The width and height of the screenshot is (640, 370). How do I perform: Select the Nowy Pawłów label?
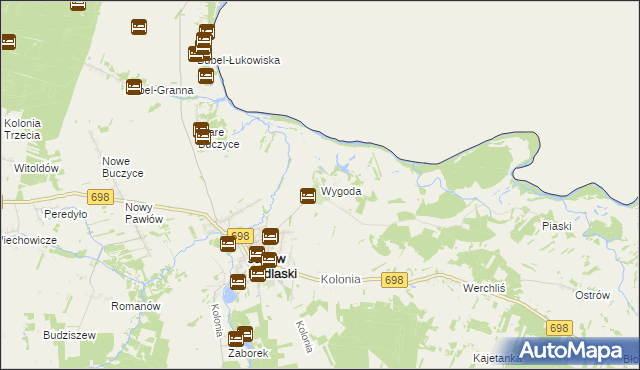click(144, 213)
